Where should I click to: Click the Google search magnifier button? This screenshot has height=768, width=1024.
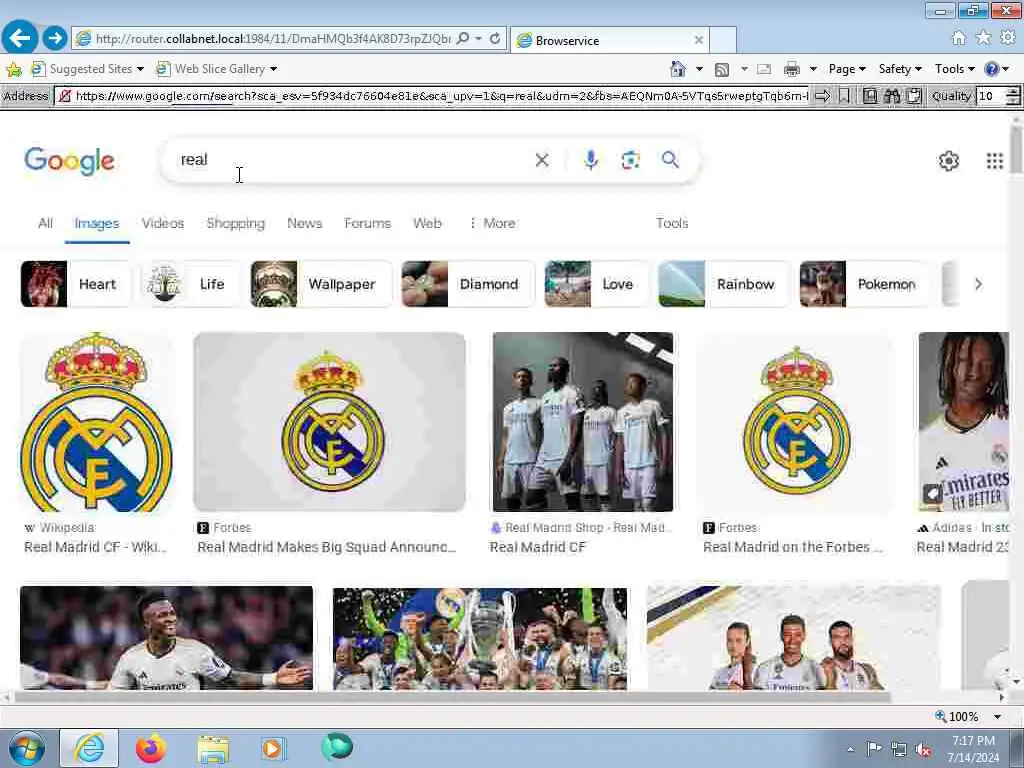[670, 159]
